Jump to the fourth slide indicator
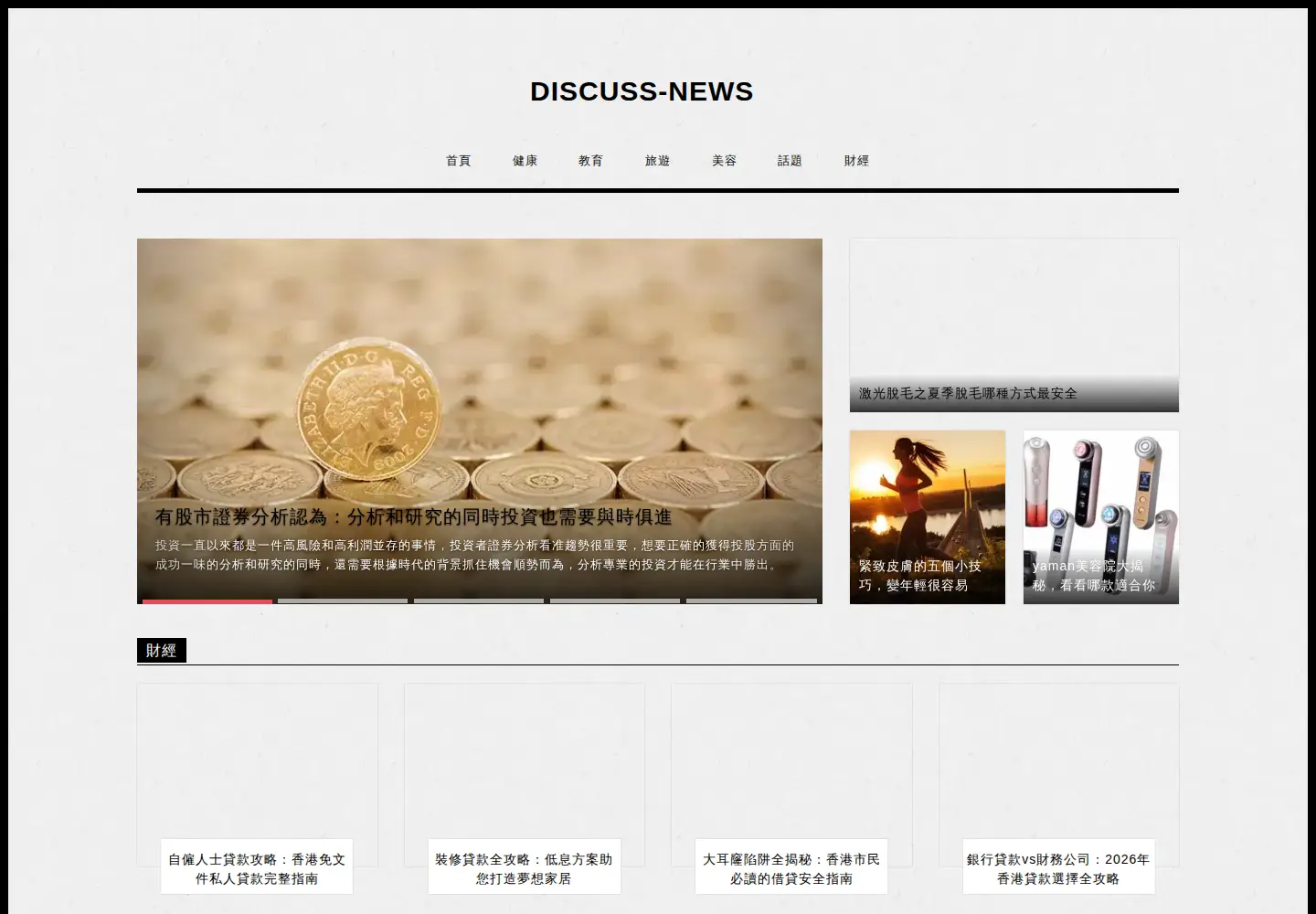The image size is (1316, 914). (615, 601)
